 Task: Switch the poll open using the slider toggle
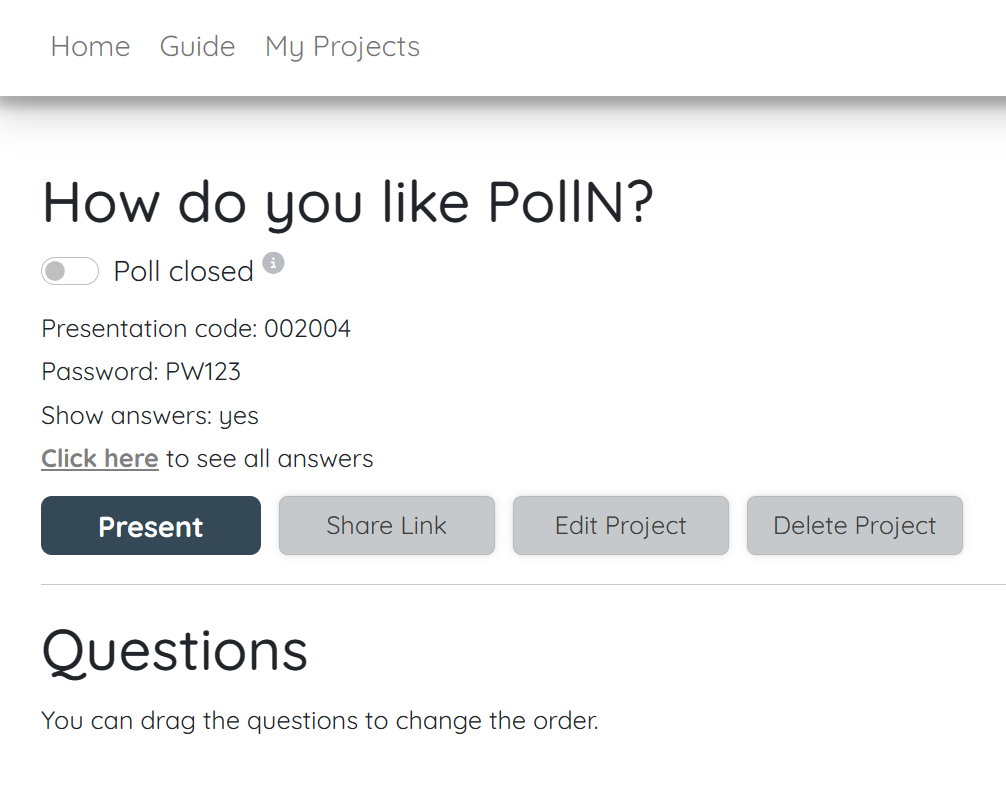pyautogui.click(x=69, y=271)
